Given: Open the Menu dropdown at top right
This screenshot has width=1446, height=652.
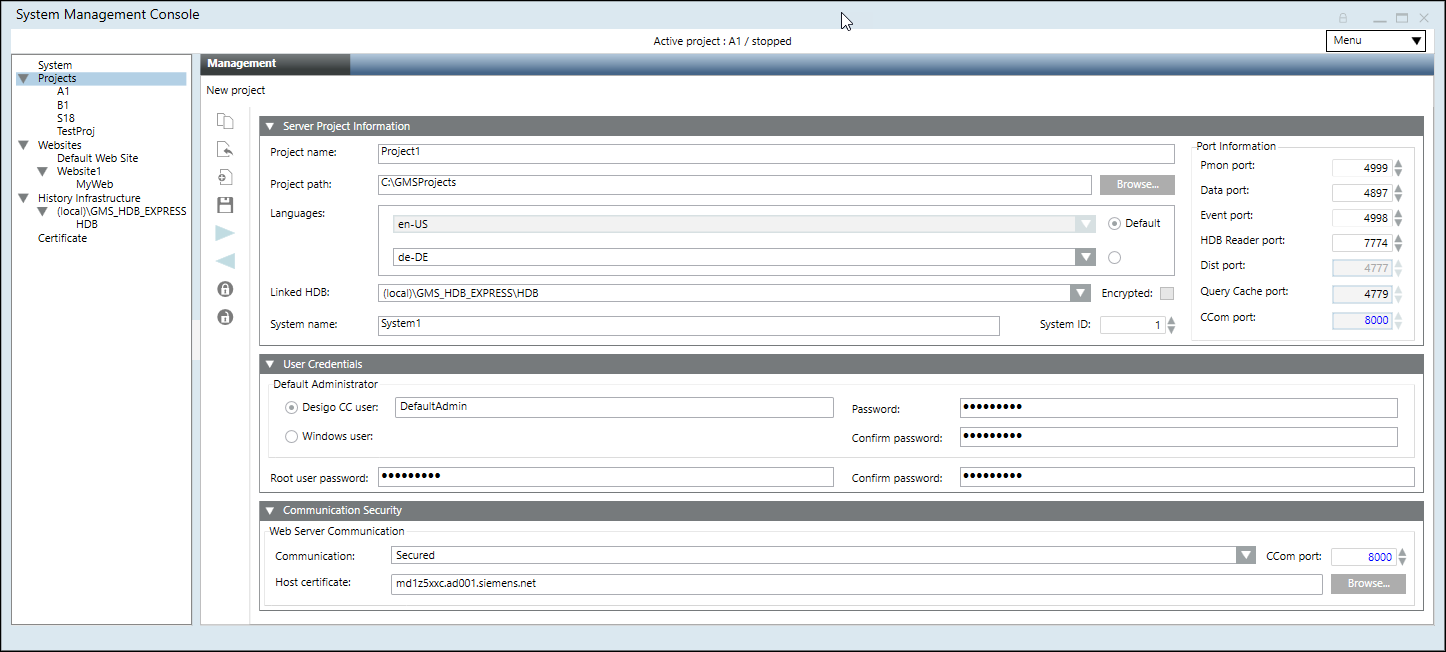Looking at the screenshot, I should (x=1376, y=41).
